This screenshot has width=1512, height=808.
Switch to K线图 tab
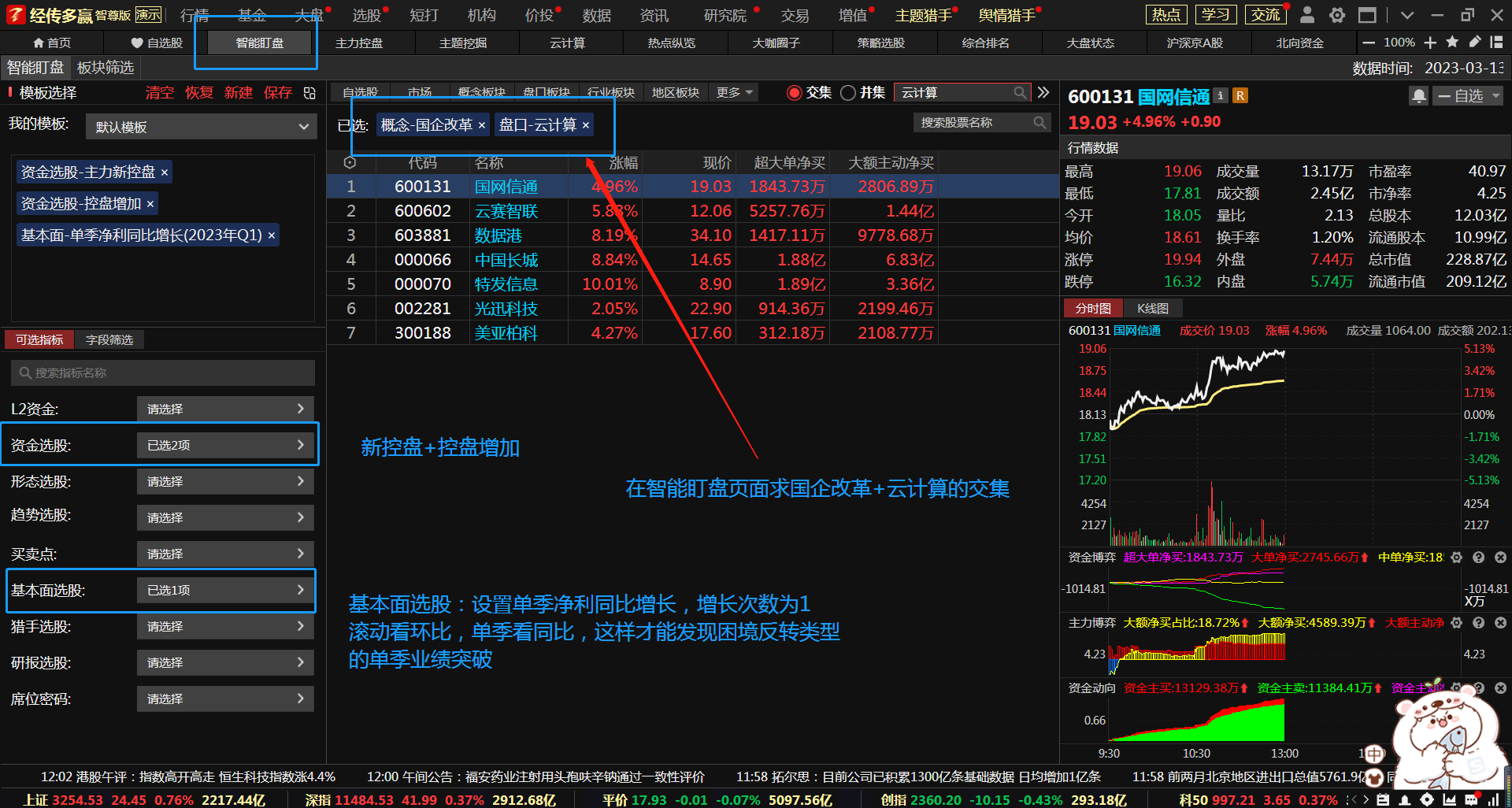click(1153, 309)
